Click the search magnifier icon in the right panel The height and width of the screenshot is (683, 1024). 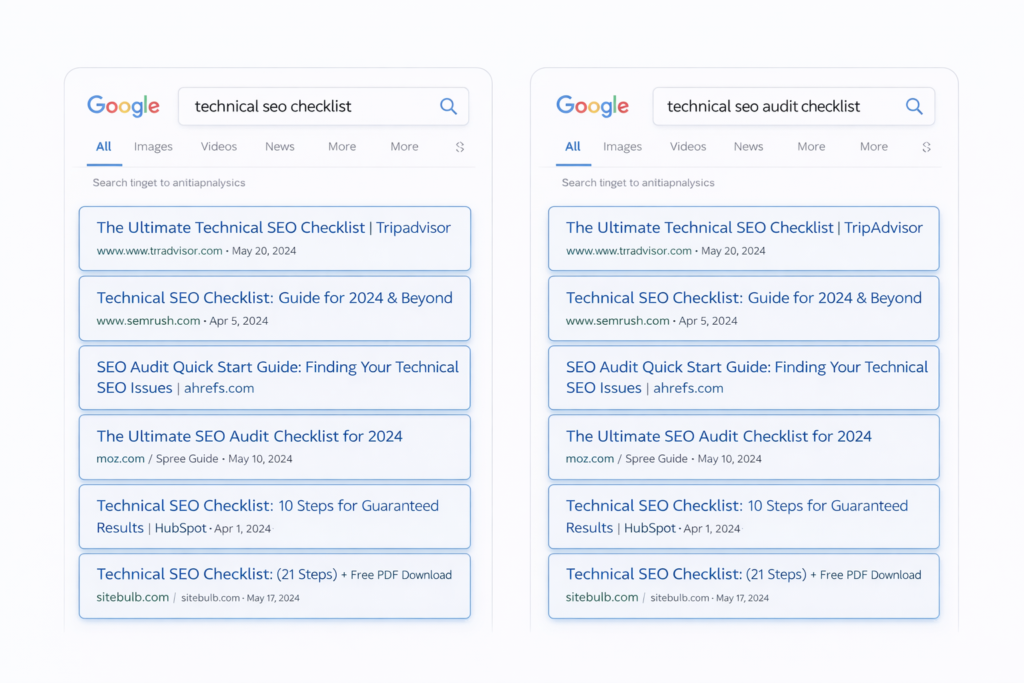pyautogui.click(x=914, y=106)
